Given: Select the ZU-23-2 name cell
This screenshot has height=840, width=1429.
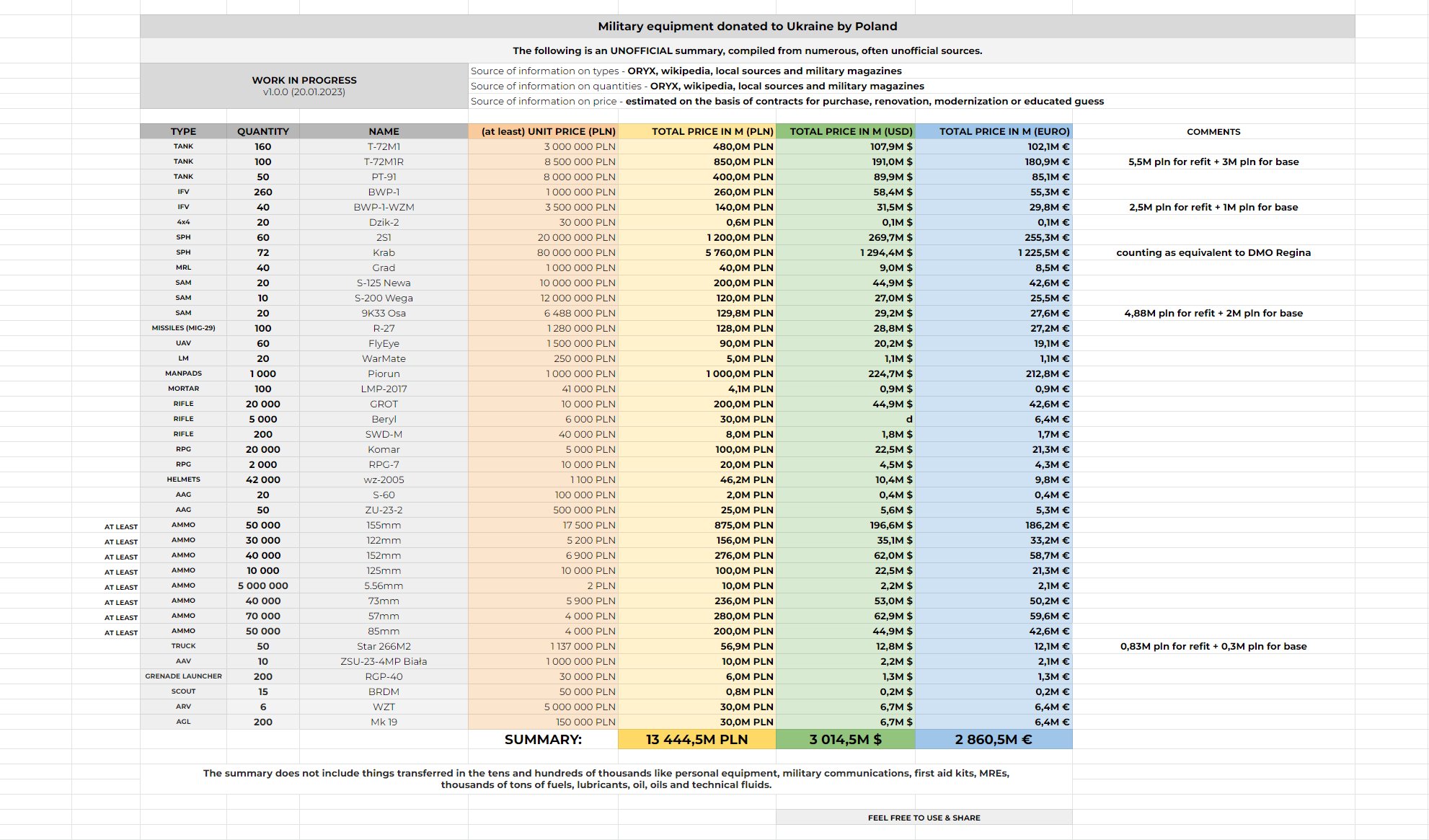Looking at the screenshot, I should point(384,510).
